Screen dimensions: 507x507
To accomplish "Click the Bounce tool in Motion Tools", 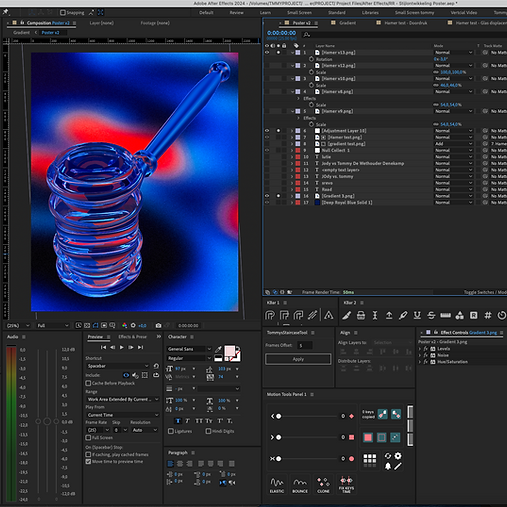I will [x=300, y=485].
